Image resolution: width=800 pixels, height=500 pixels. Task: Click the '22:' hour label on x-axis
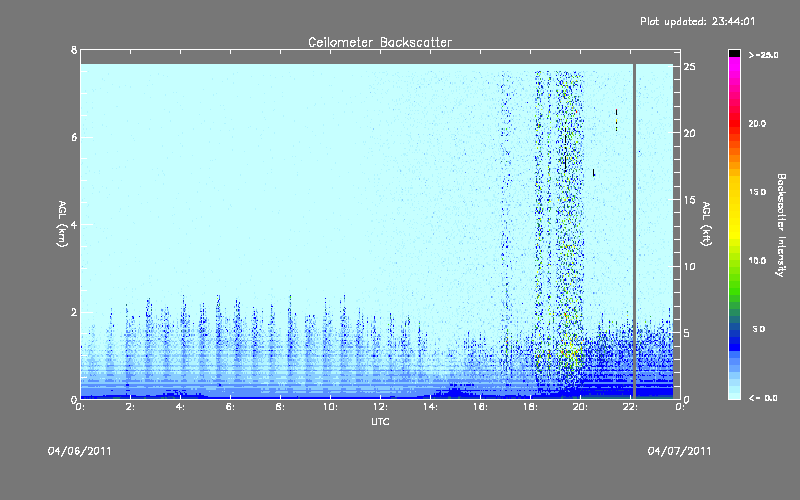630,407
